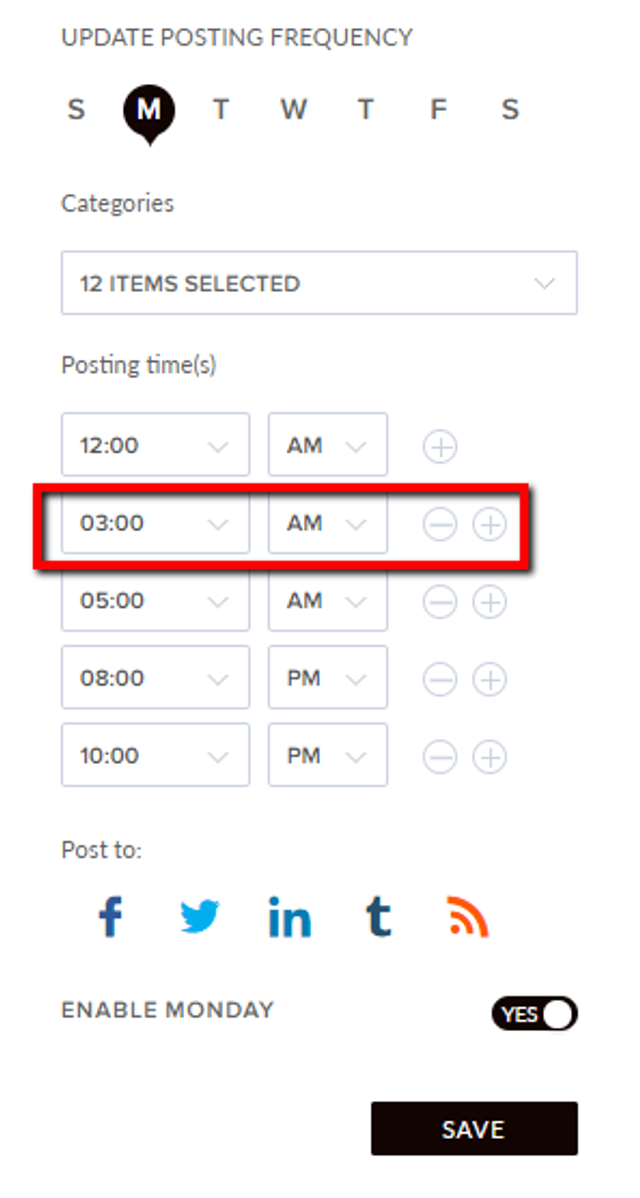Remove the 08:00 PM posting time
Screen dimensions: 640x1198
tap(440, 679)
